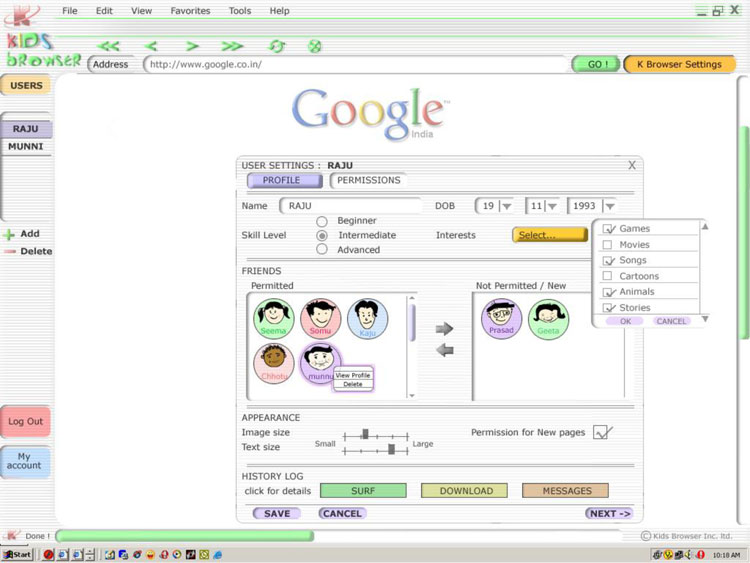The width and height of the screenshot is (750, 563).
Task: Select Prasad's avatar in Not Permitted list
Action: point(502,318)
